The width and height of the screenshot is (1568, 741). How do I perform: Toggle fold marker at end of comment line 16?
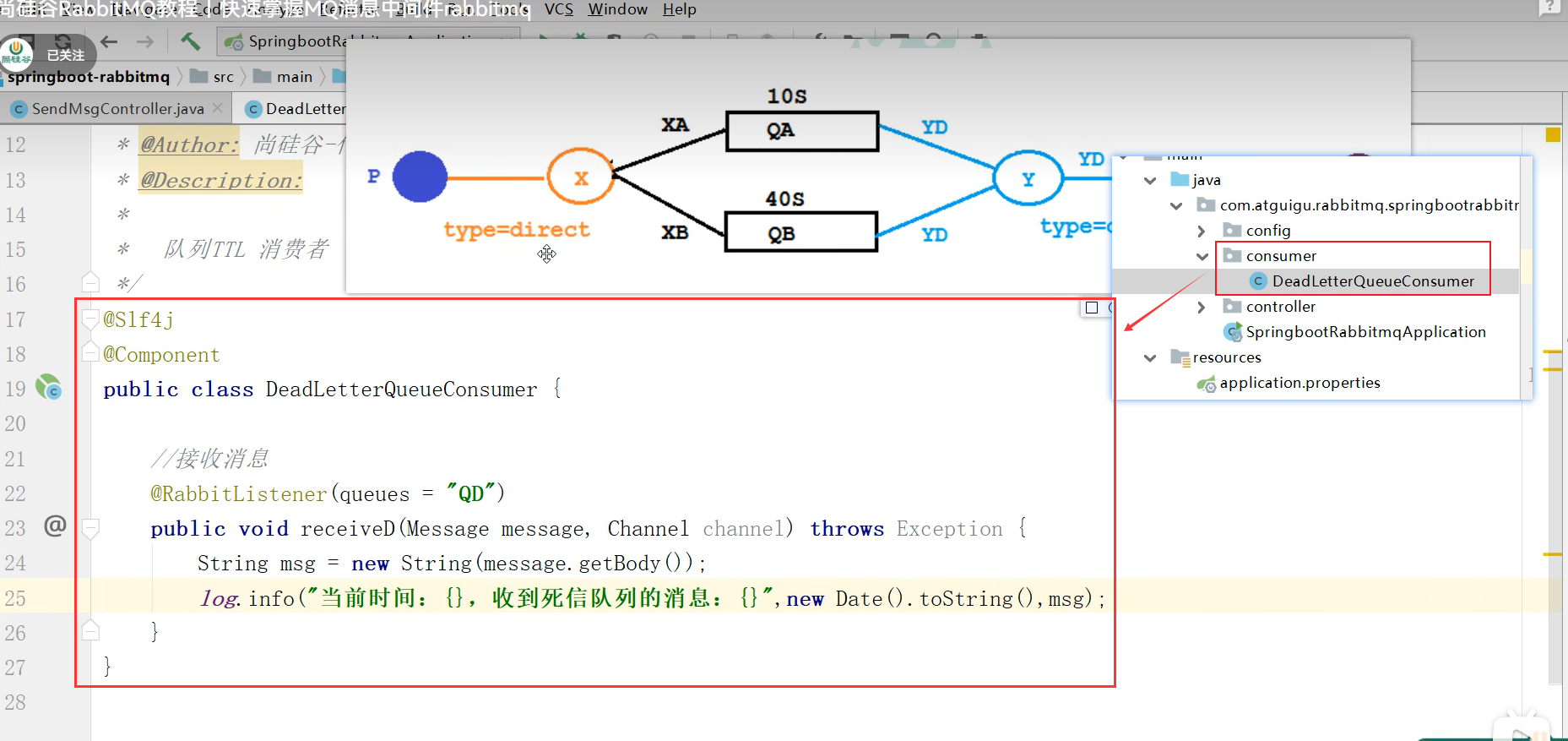click(90, 282)
